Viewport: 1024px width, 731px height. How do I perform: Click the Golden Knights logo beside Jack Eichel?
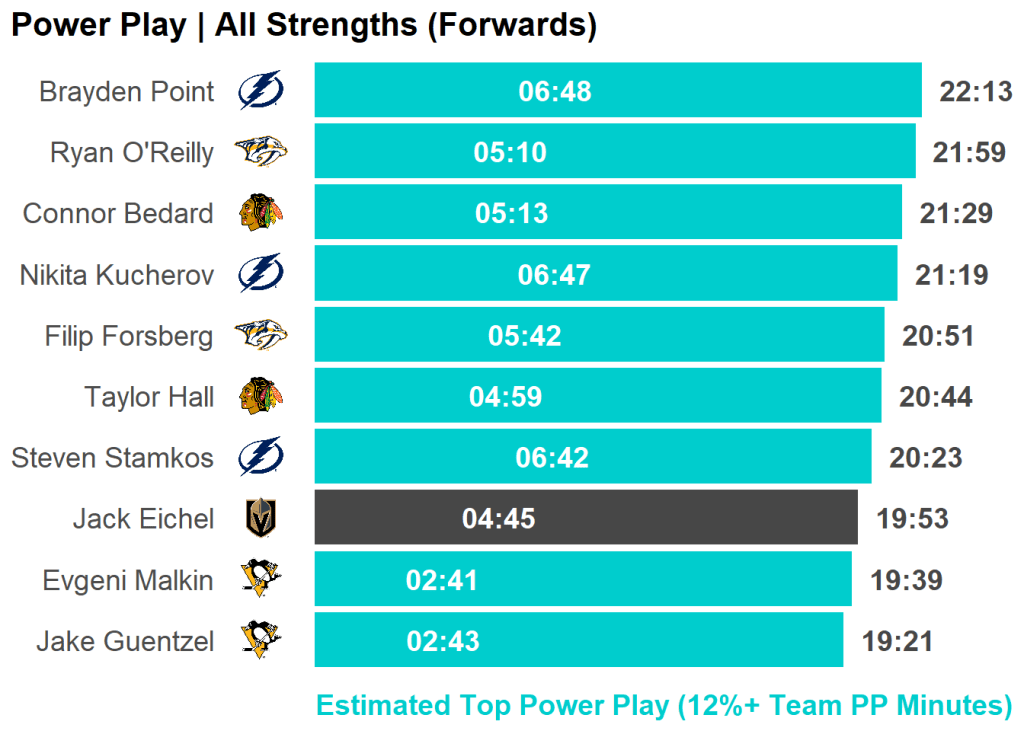[x=260, y=518]
